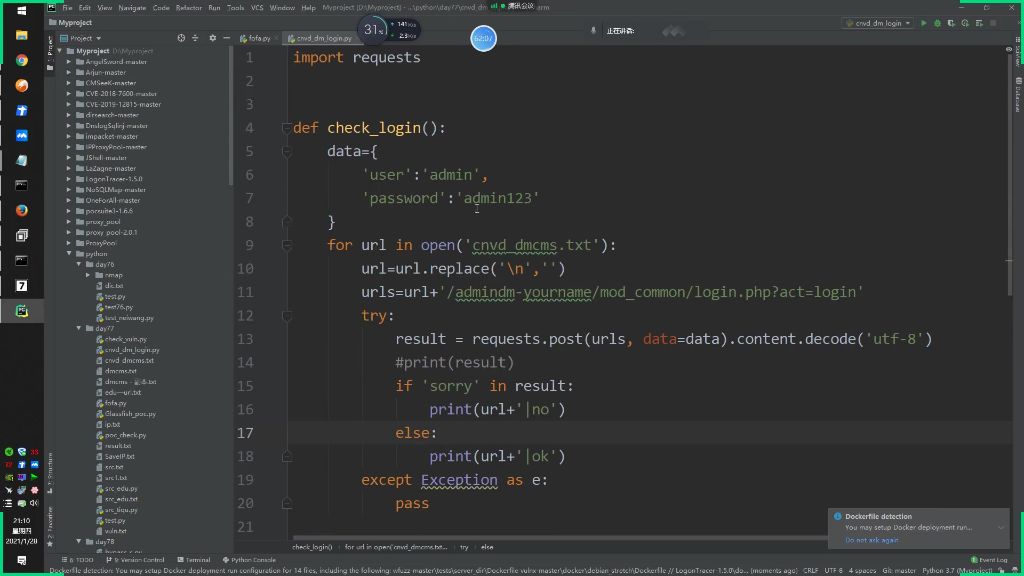Screen dimensions: 1024x576
Task: Click the locate/scroll from source icon
Action: pos(181,38)
